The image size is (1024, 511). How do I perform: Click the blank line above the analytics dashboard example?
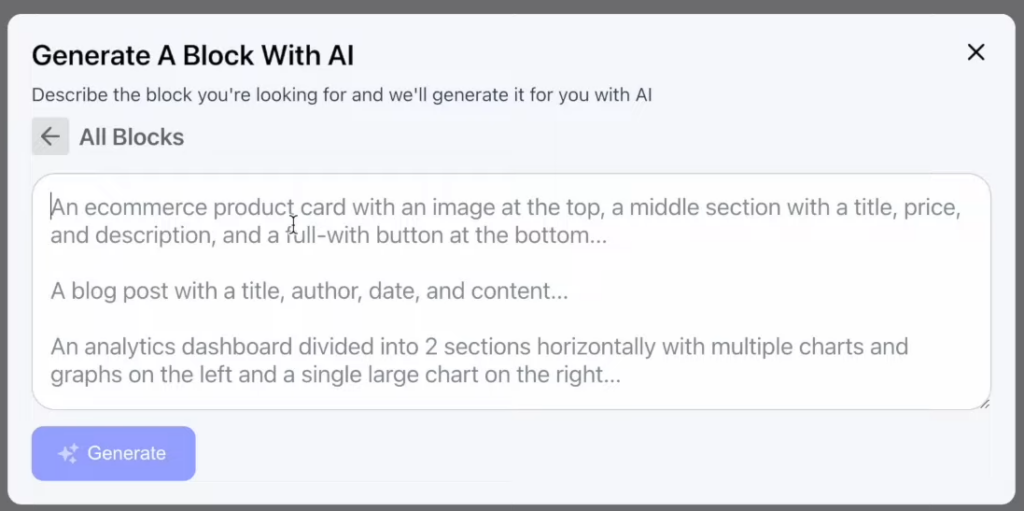511,319
